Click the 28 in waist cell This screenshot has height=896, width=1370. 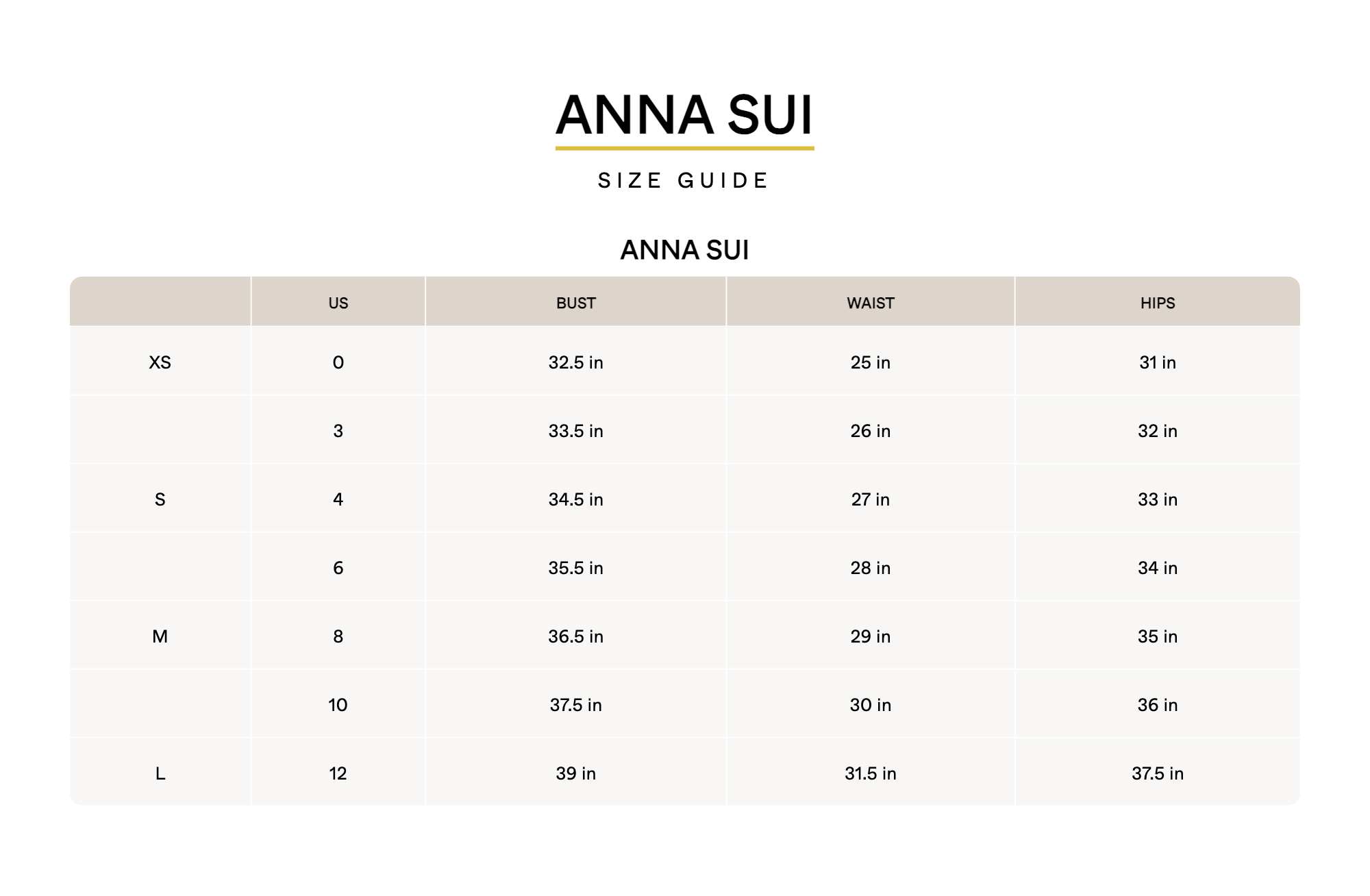(x=871, y=568)
